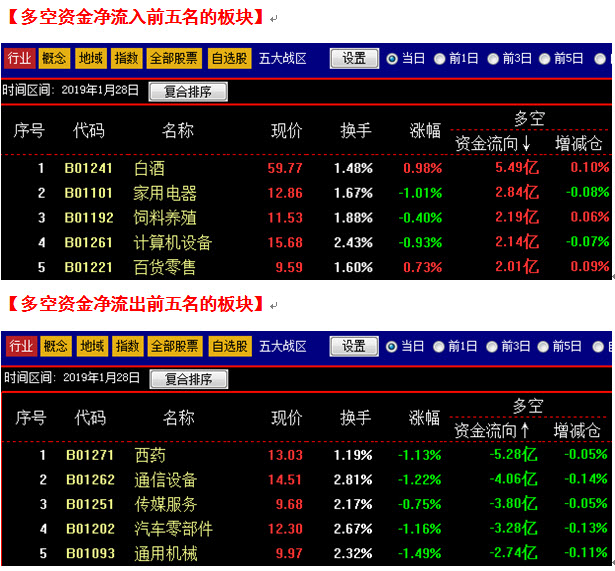Open the 指数 tab in the net outflow panel
Screen dimensions: 615x571
pyautogui.click(x=128, y=346)
